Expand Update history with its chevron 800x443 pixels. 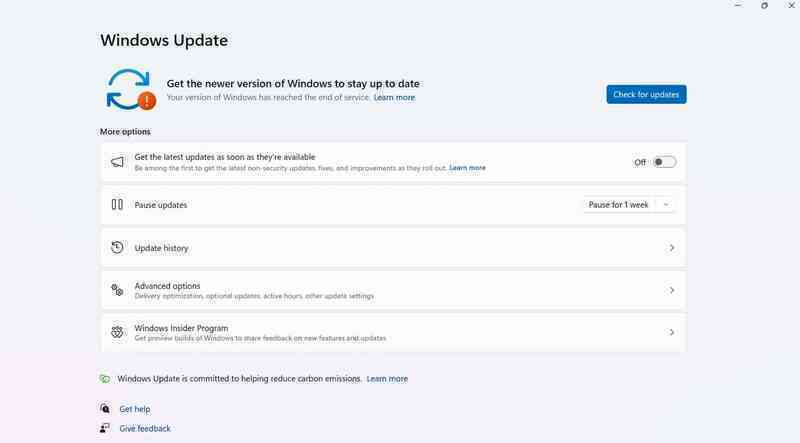pos(671,248)
